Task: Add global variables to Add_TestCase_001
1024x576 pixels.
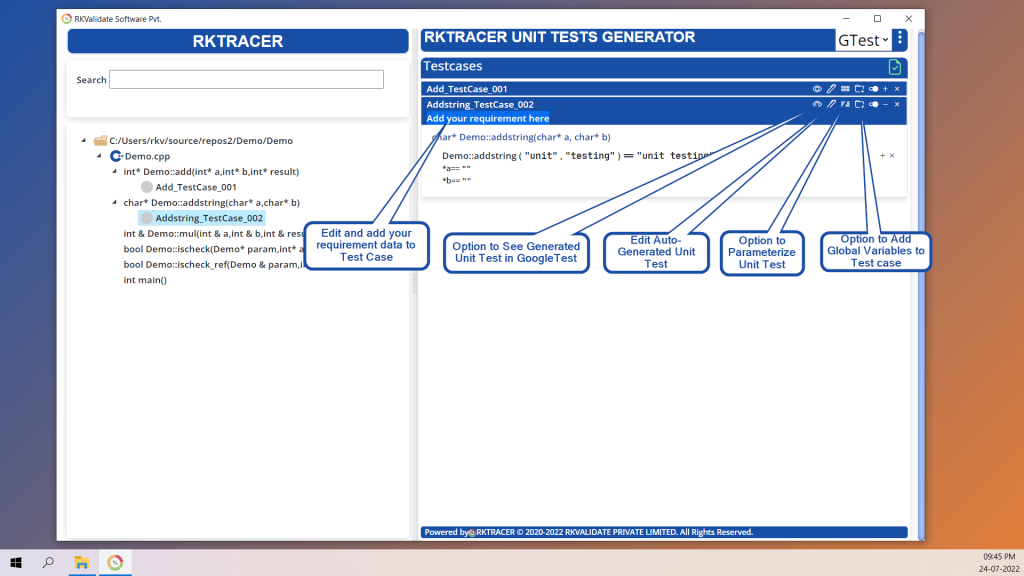Action: click(x=858, y=88)
